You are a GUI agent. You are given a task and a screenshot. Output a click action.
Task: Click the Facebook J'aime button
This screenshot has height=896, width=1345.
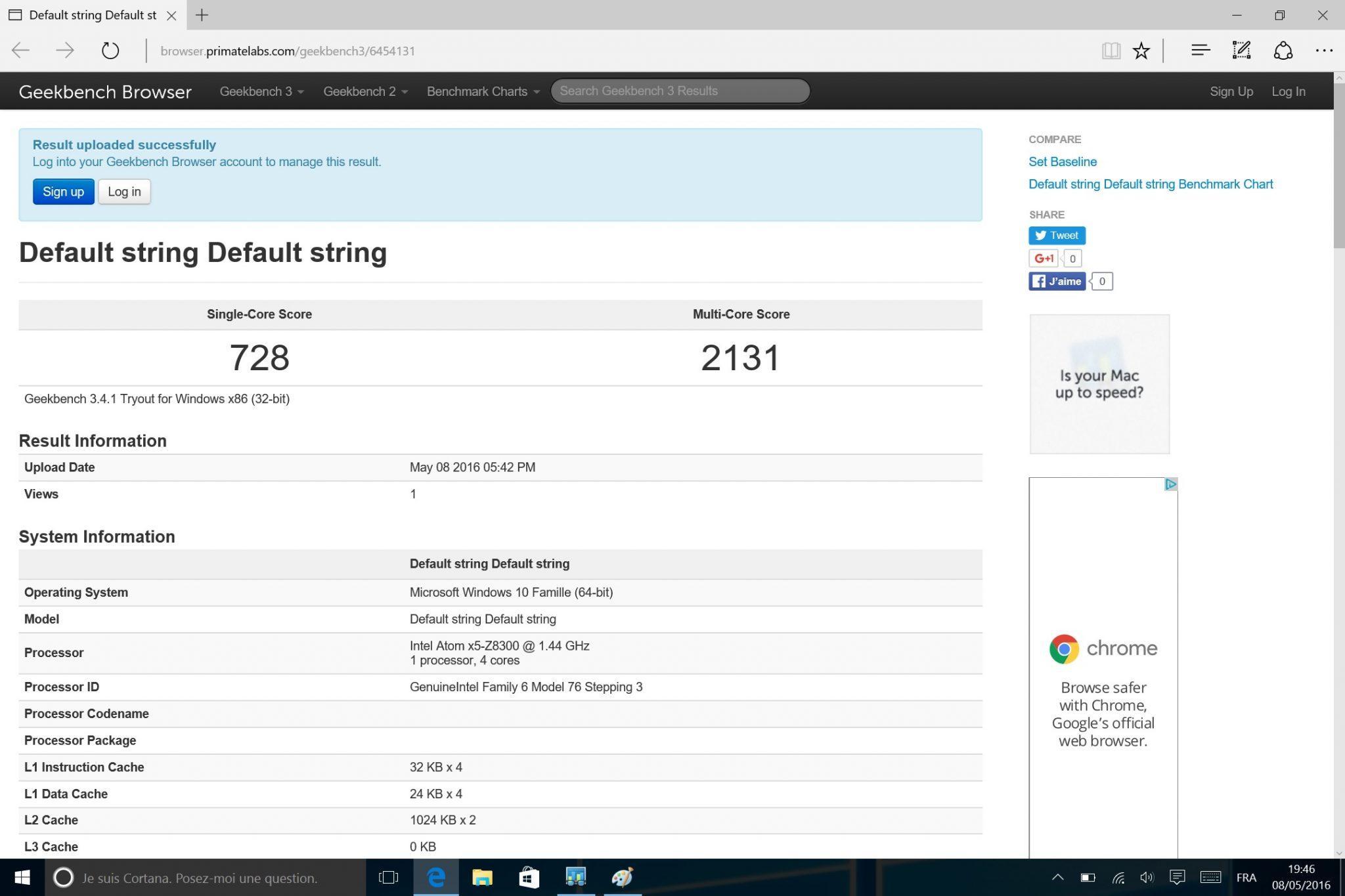point(1057,282)
